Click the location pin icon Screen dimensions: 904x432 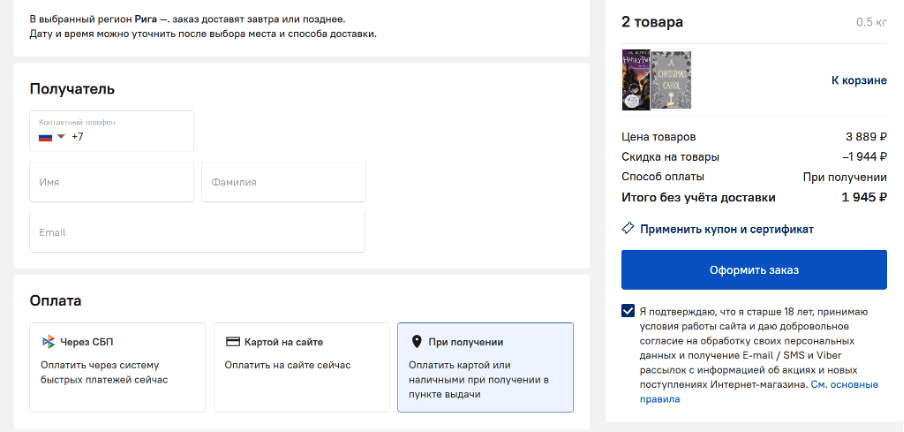(x=417, y=342)
